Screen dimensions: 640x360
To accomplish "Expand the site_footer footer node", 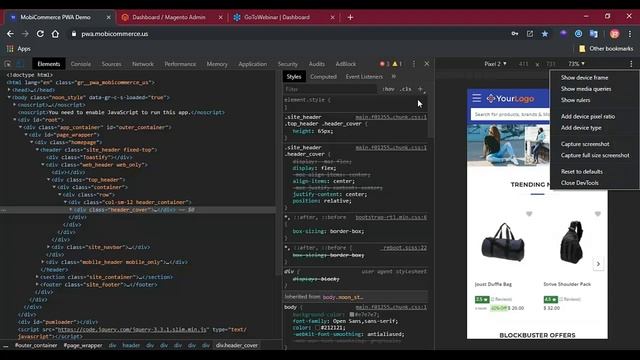I will [37, 284].
